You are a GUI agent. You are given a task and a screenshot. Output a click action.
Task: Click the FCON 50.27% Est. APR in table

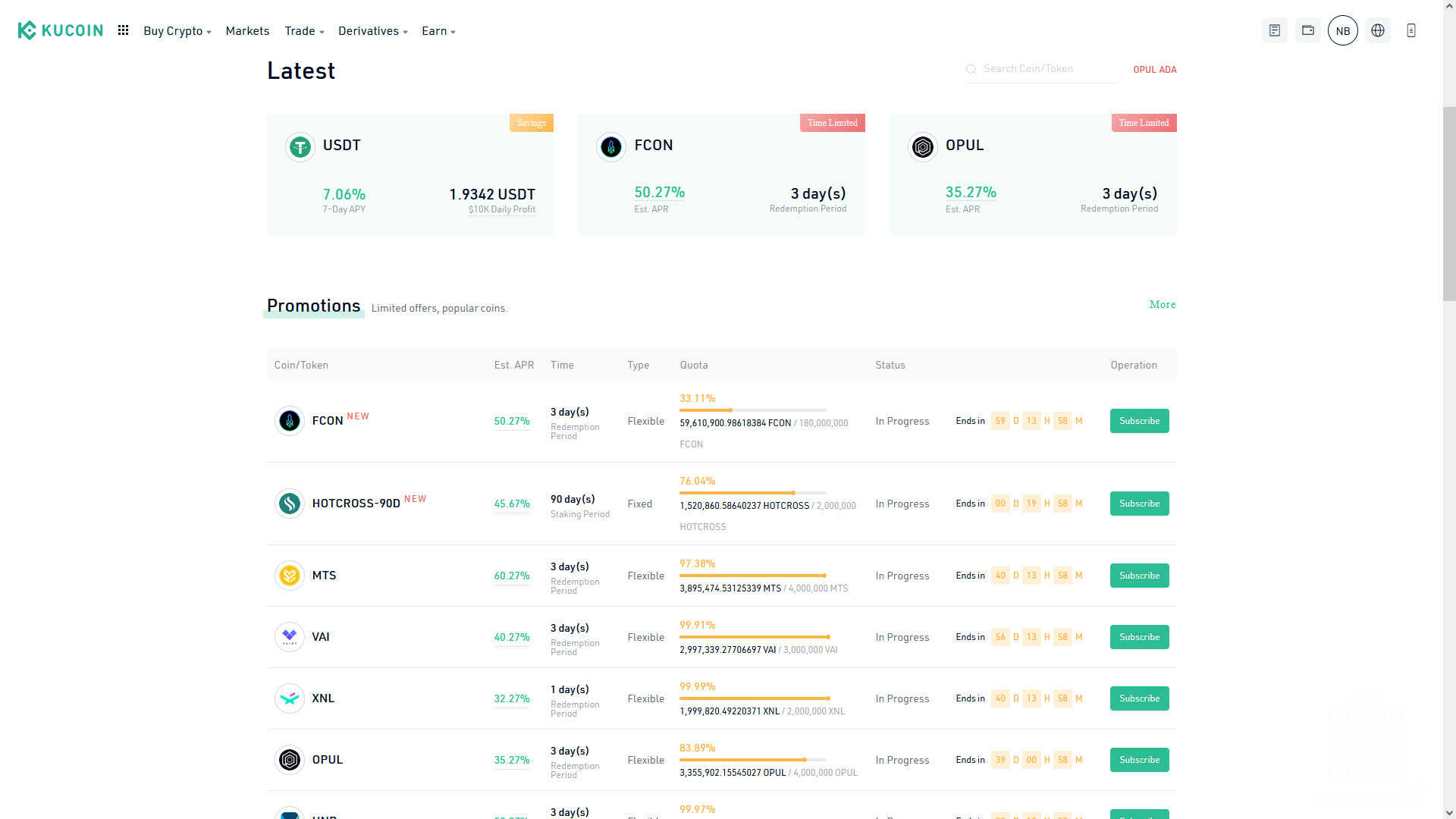[512, 421]
